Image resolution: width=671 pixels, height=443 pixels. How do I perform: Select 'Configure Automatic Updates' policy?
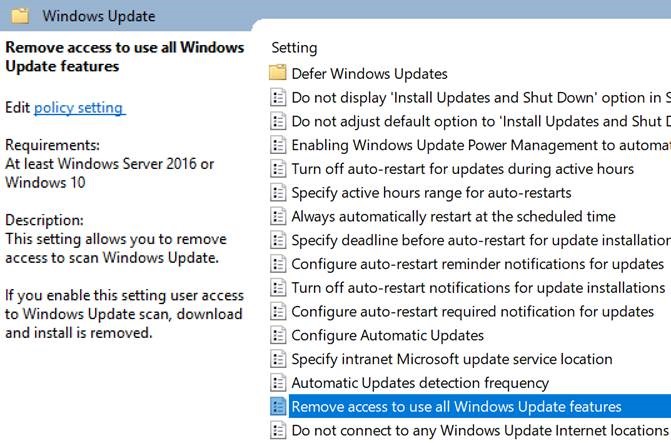[387, 335]
